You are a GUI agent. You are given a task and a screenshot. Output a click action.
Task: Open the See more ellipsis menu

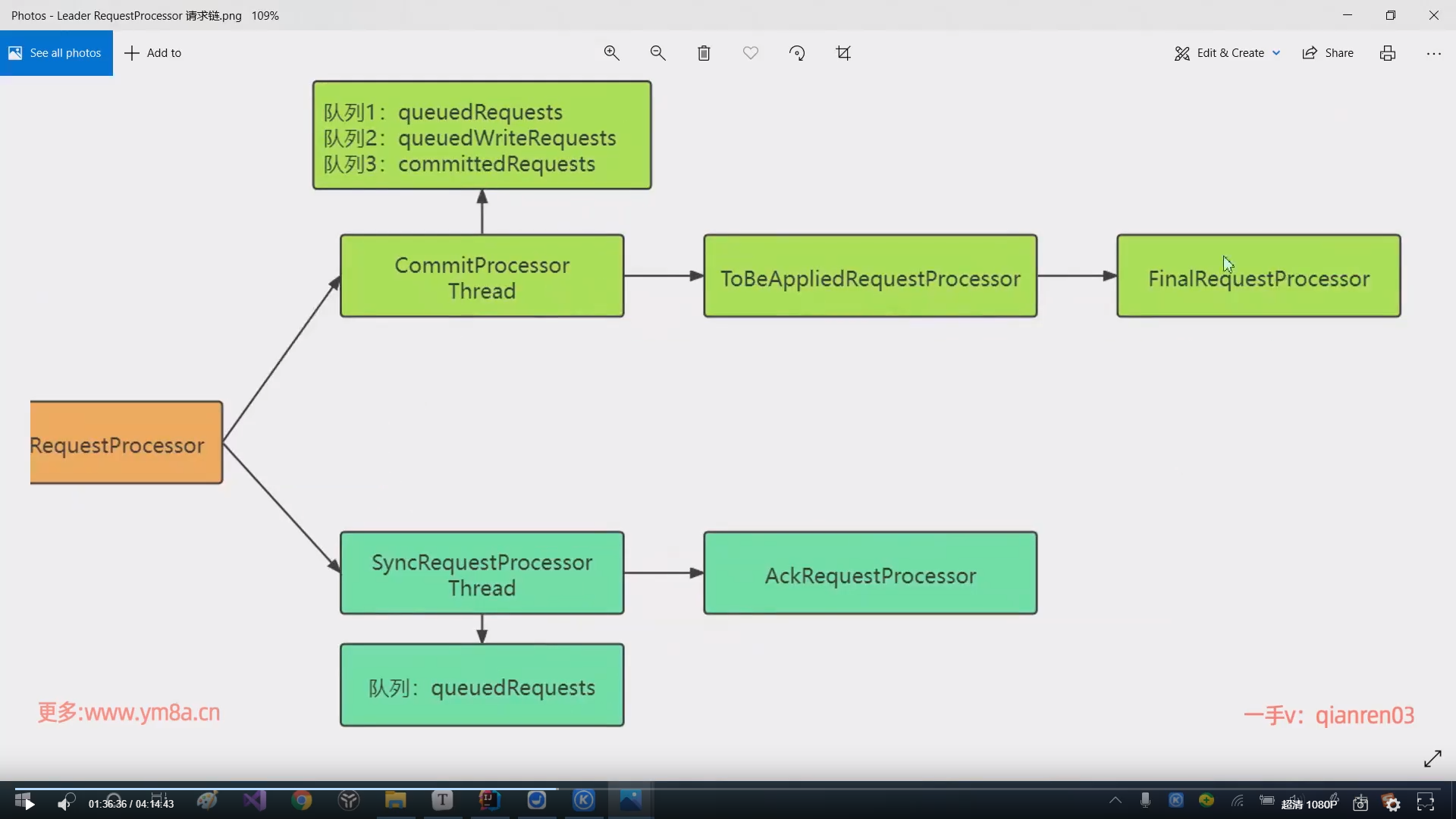pyautogui.click(x=1433, y=53)
